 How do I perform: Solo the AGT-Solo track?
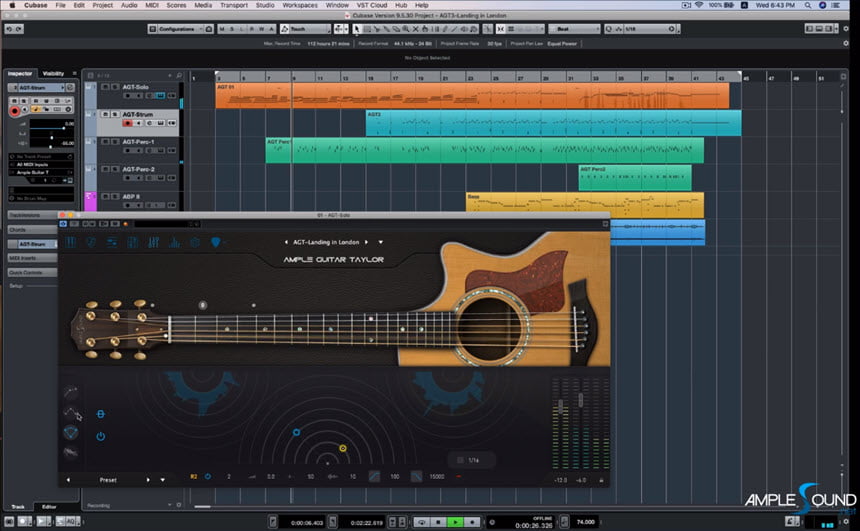115,87
